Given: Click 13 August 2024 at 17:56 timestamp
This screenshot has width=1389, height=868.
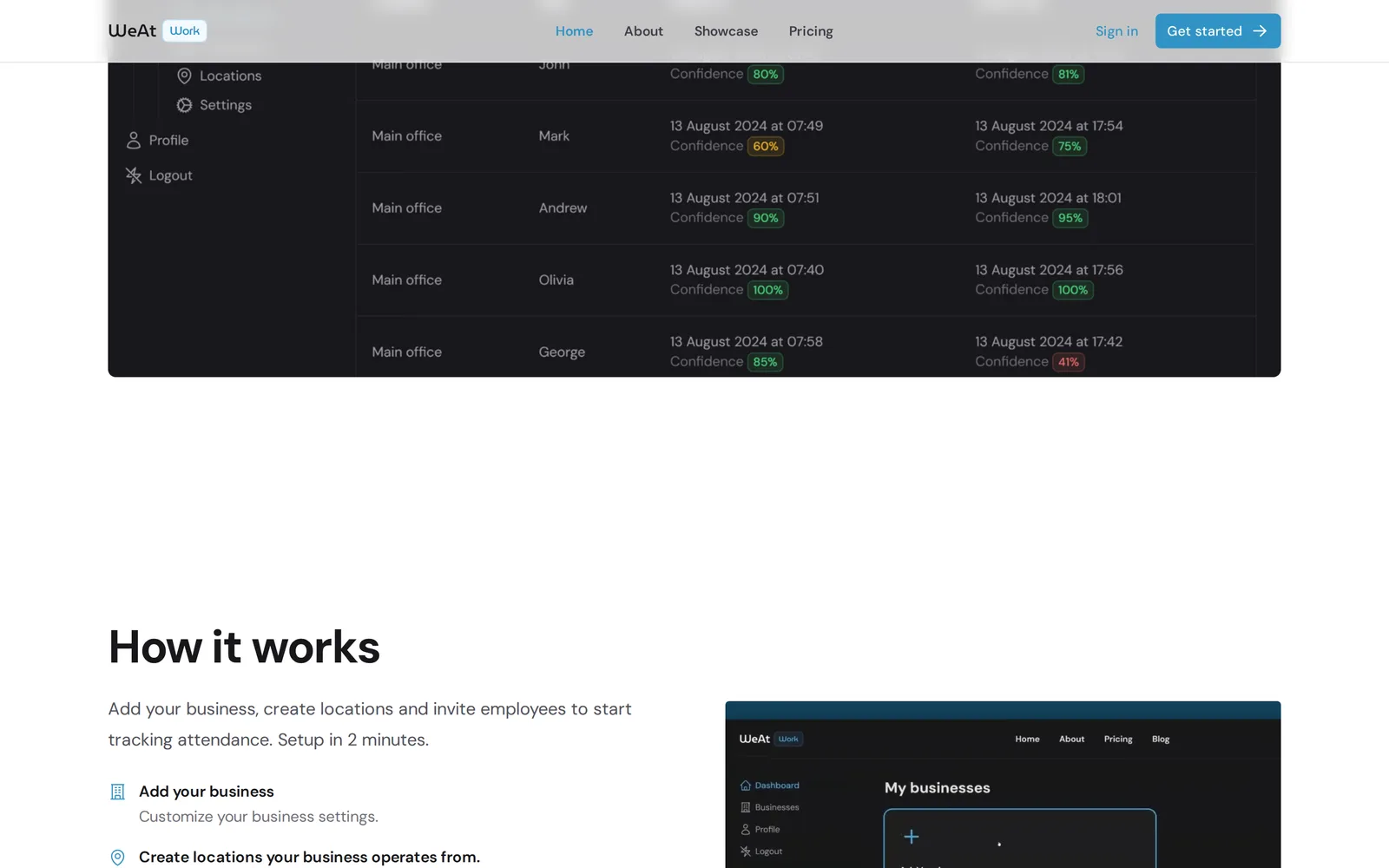Looking at the screenshot, I should (x=1049, y=270).
